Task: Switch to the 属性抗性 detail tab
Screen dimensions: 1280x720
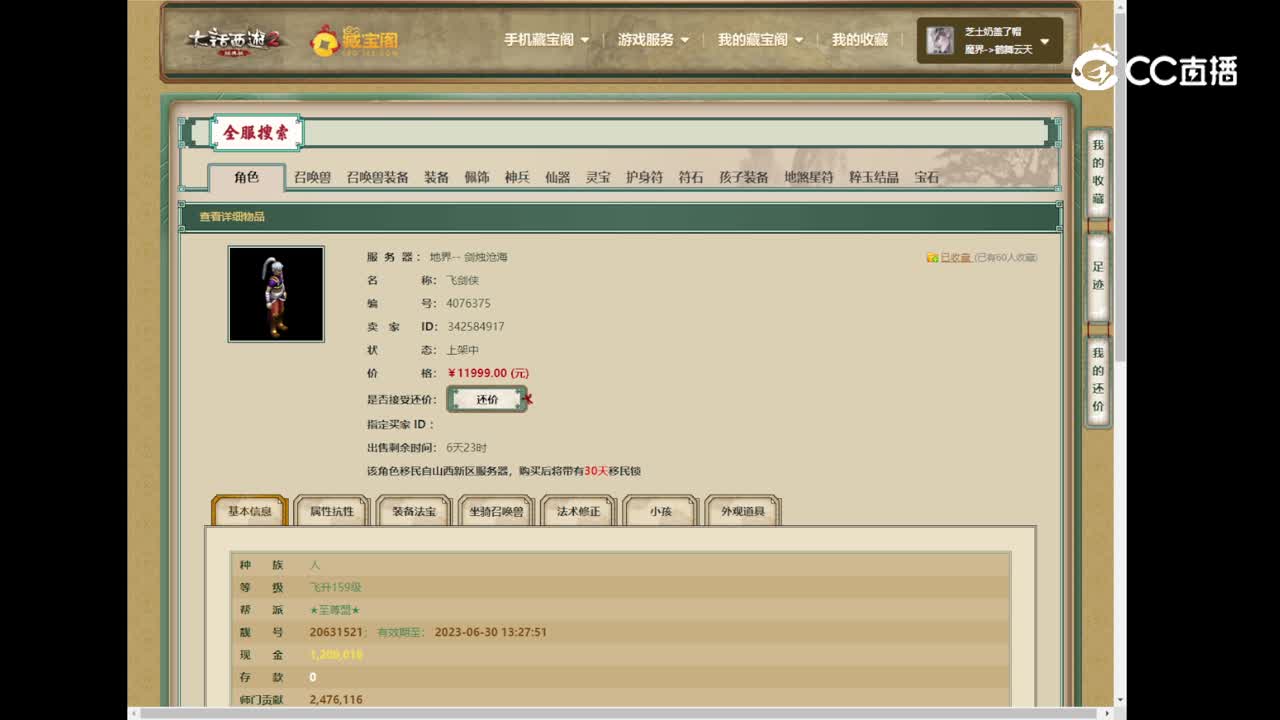Action: click(330, 510)
